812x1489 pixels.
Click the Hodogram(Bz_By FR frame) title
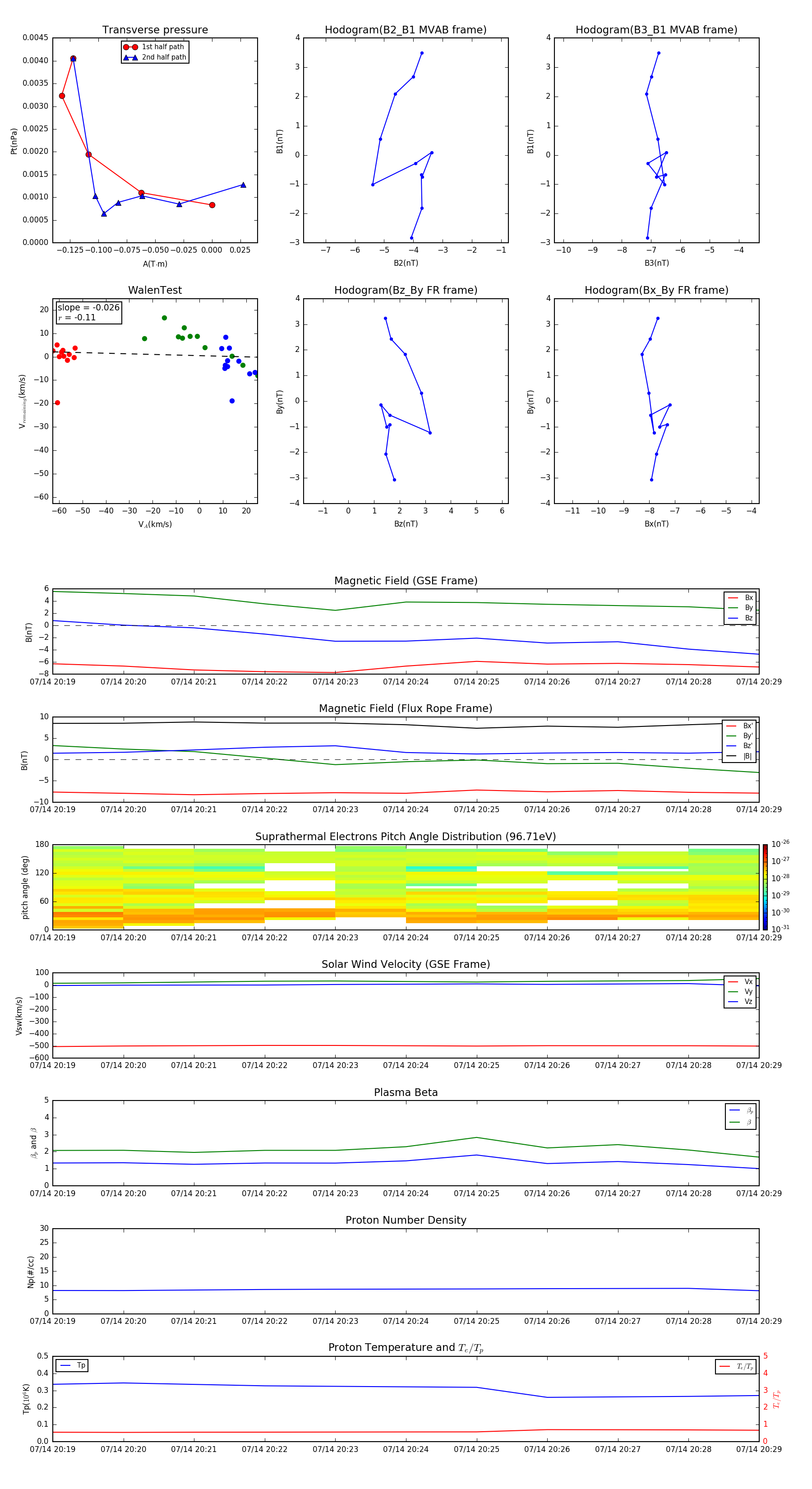point(406,290)
